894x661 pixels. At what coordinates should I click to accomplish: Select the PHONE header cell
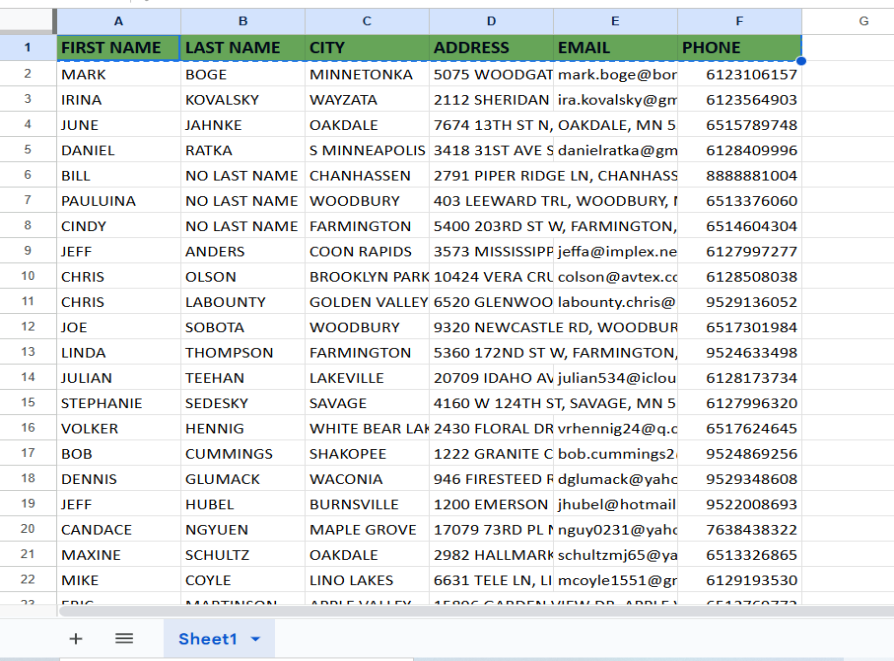tap(739, 47)
